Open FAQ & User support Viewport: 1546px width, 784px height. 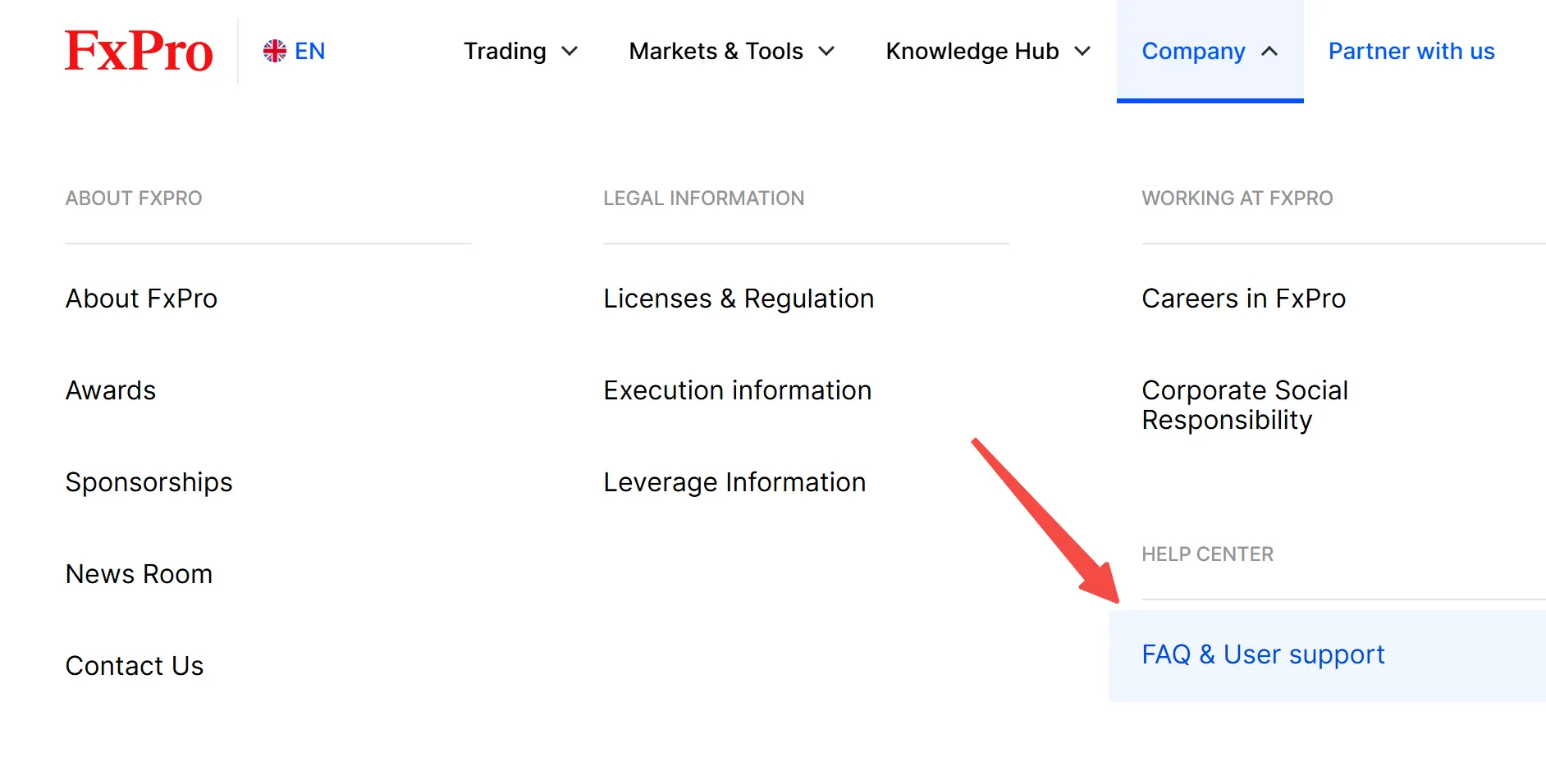click(1327, 655)
